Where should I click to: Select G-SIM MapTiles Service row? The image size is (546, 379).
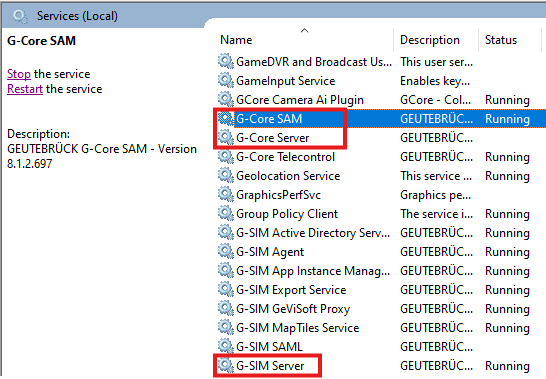pyautogui.click(x=381, y=327)
